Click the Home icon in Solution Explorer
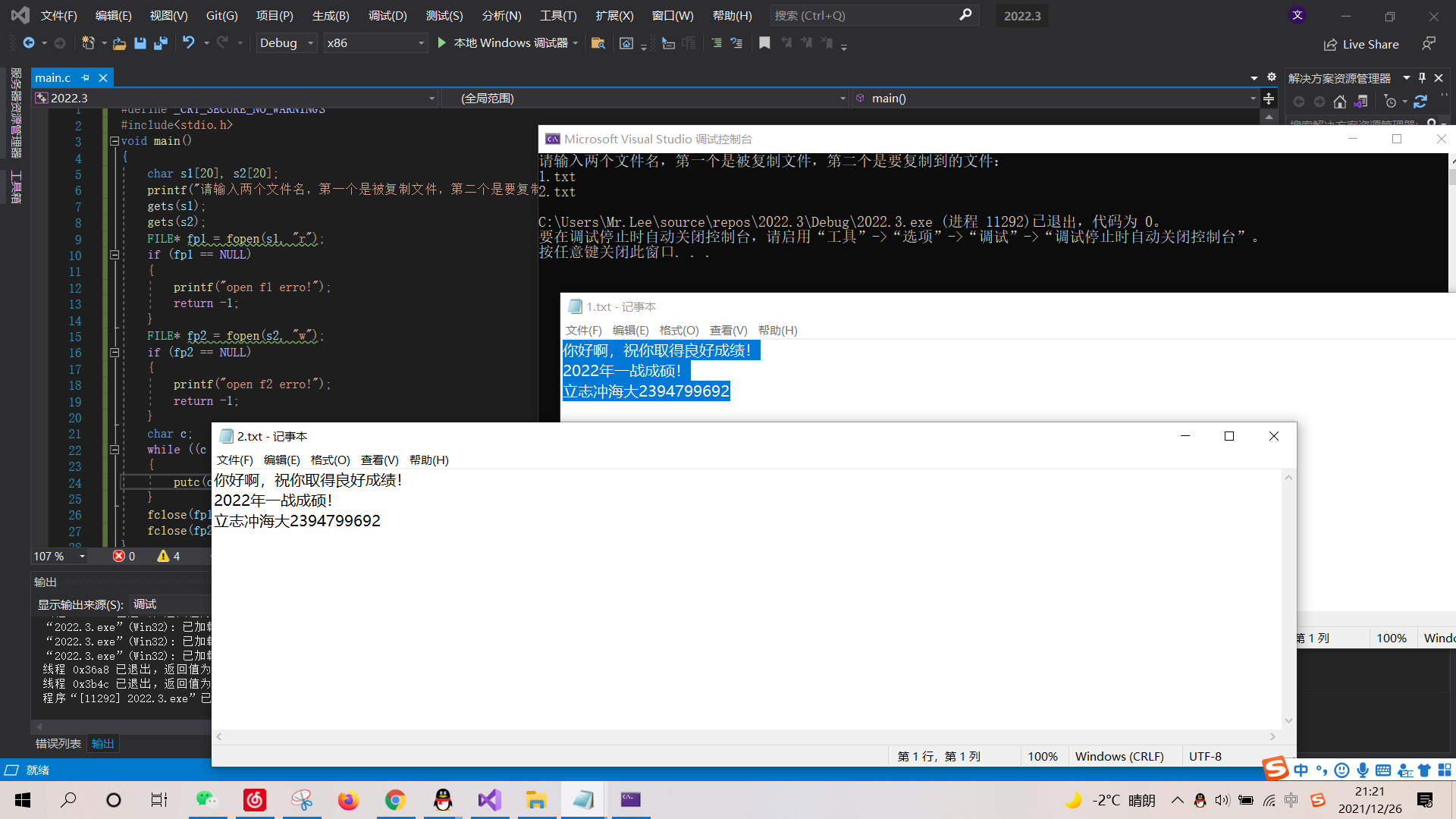The height and width of the screenshot is (819, 1456). [x=1340, y=102]
